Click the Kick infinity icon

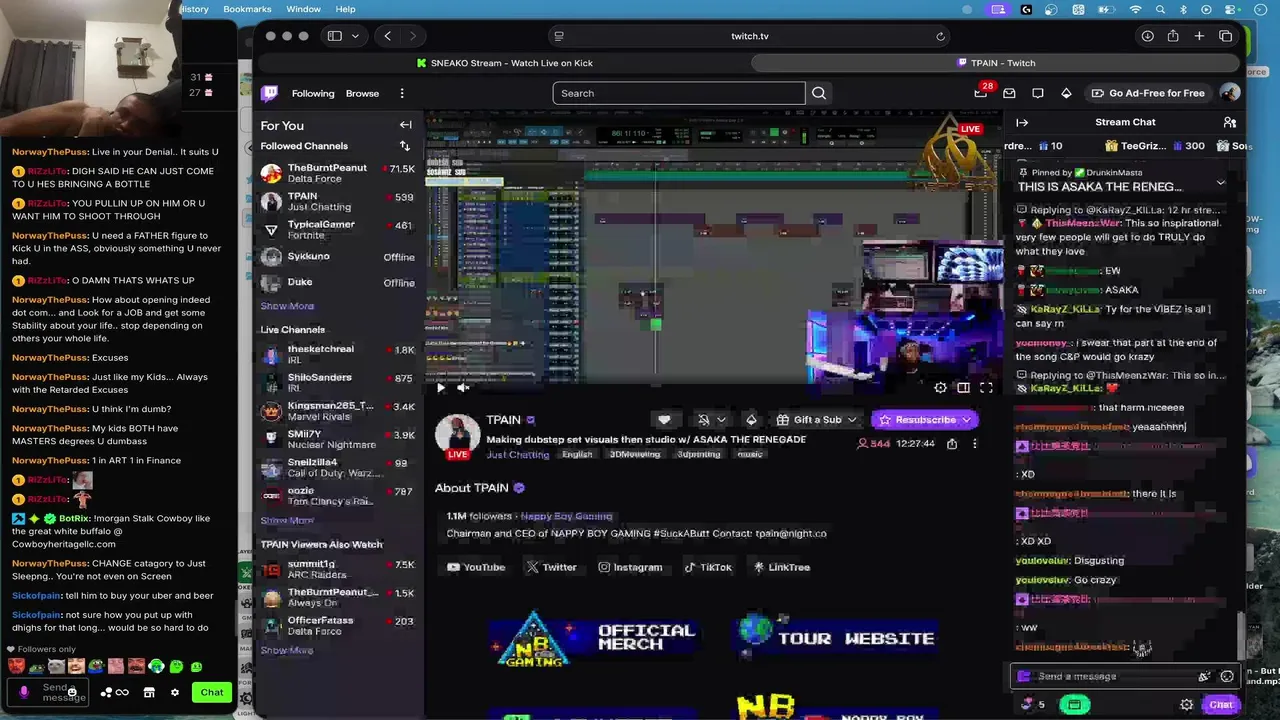pos(122,692)
